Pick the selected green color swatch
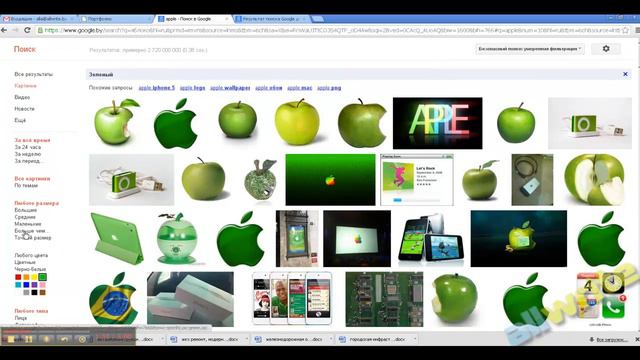This screenshot has width=640, height=360. click(x=42, y=277)
